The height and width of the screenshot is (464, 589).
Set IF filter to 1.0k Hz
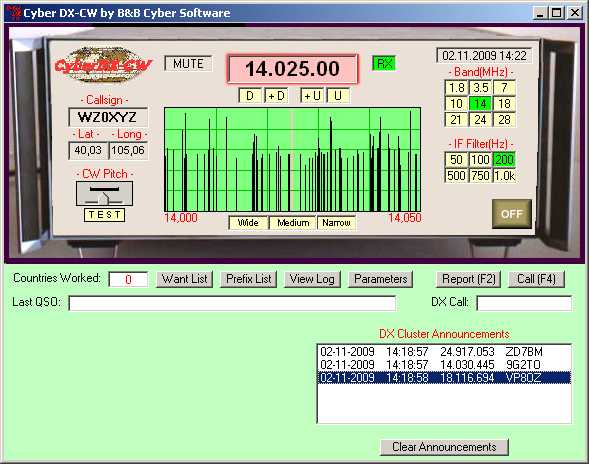click(504, 176)
